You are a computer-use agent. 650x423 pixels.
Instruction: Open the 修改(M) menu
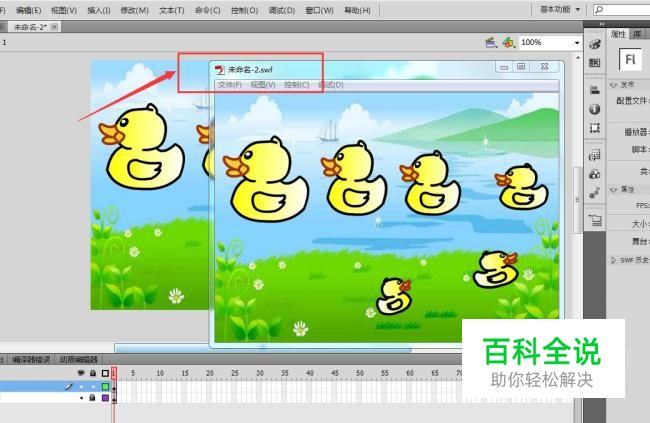134,10
